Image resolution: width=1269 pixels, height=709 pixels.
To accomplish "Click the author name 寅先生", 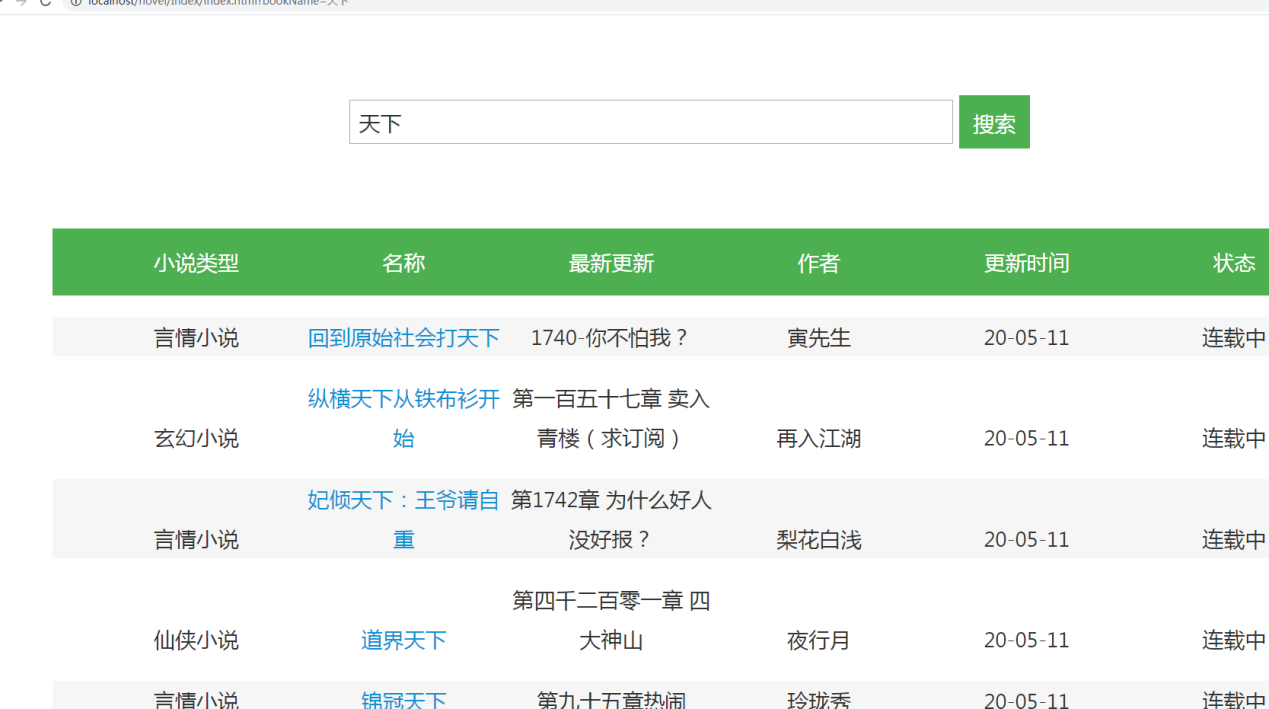I will click(x=818, y=338).
